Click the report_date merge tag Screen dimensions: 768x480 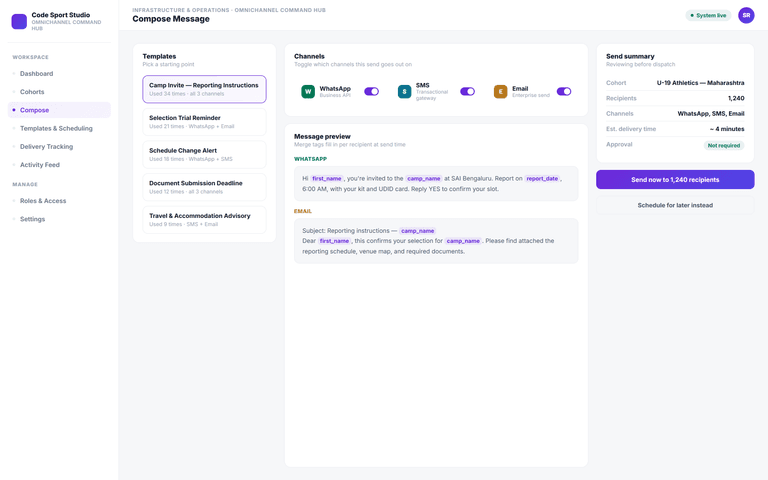542,179
